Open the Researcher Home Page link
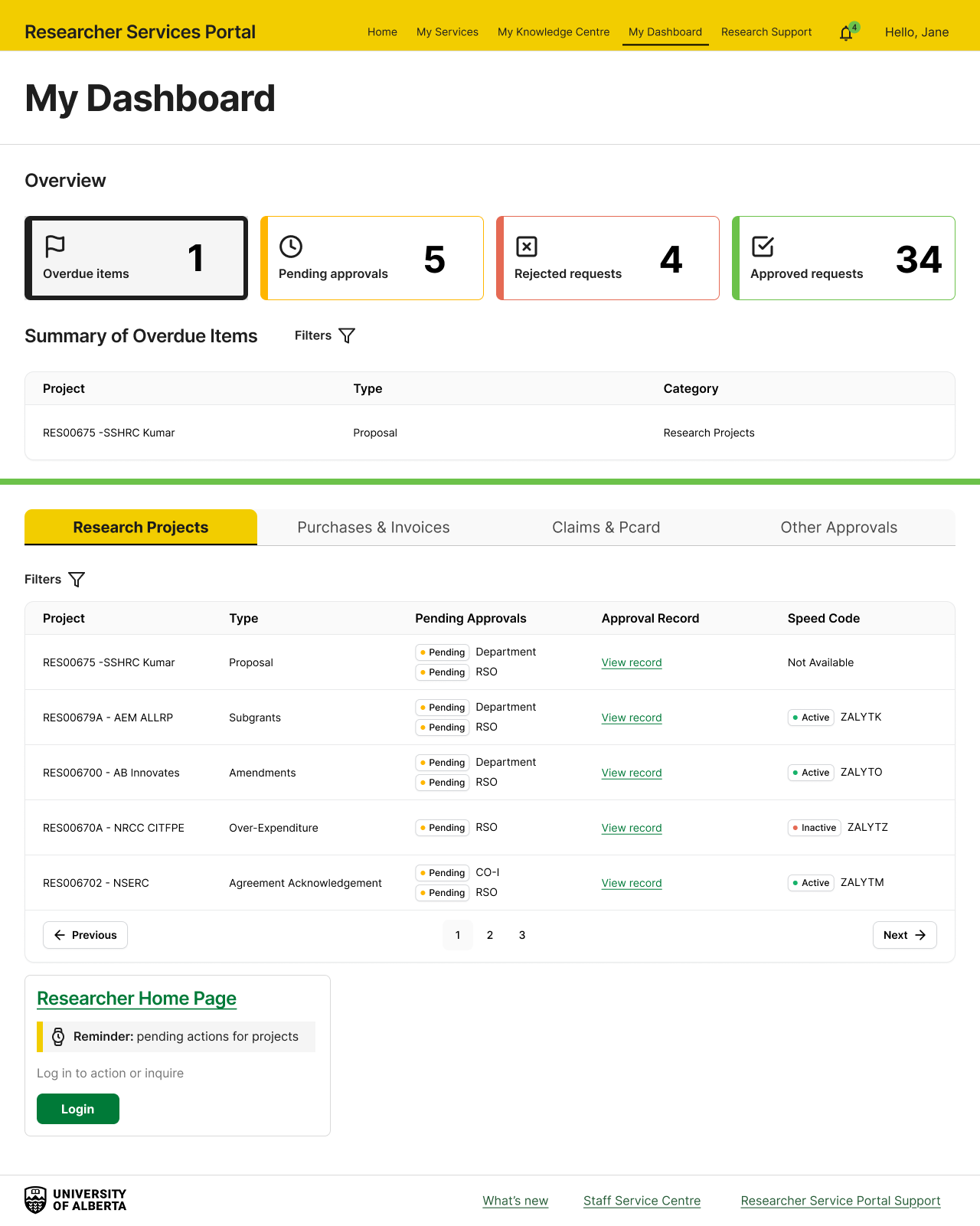This screenshot has width=980, height=1226. pyautogui.click(x=136, y=999)
